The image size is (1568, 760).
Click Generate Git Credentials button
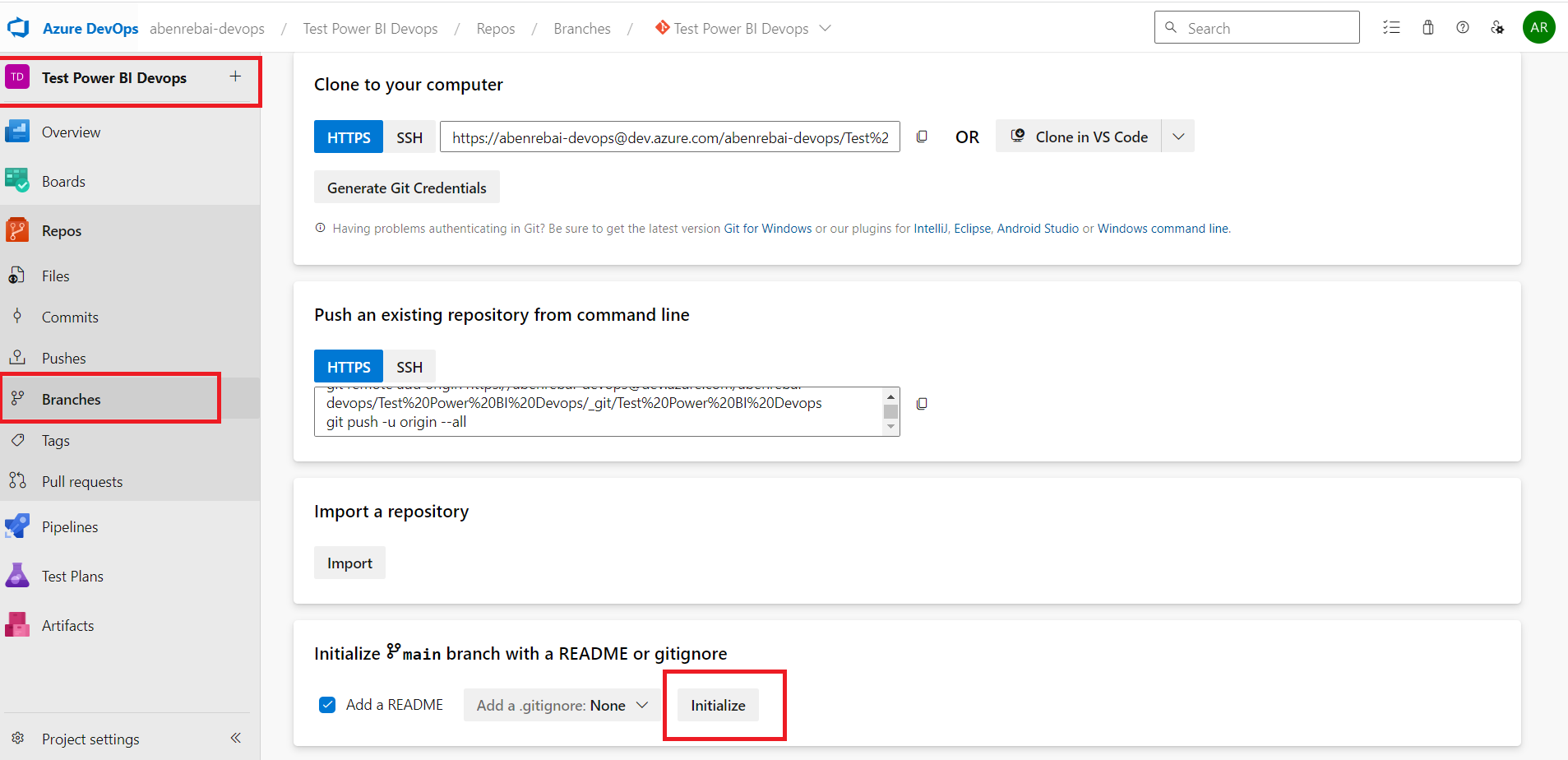[407, 188]
